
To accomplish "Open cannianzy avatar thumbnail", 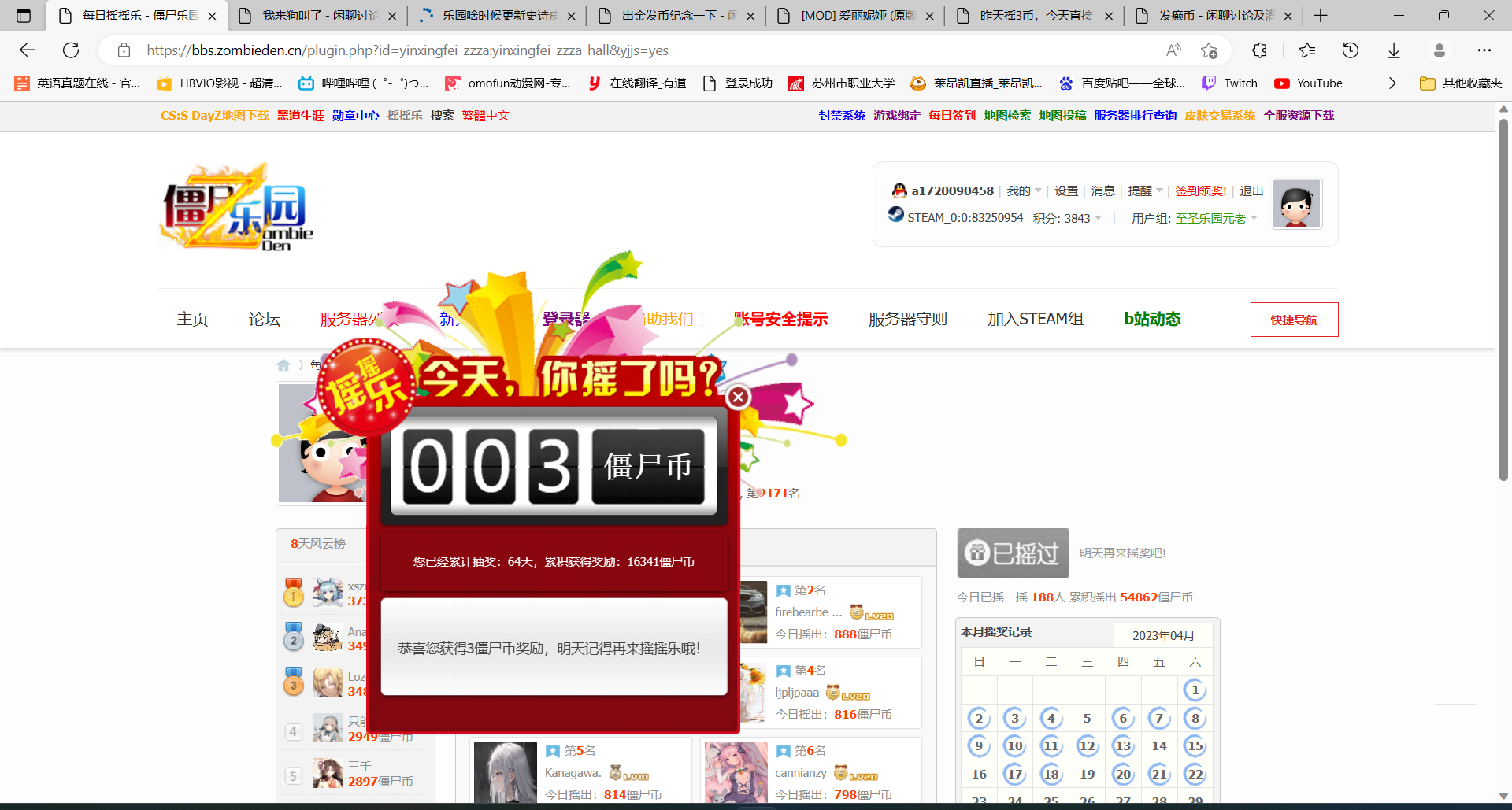I will (x=736, y=773).
